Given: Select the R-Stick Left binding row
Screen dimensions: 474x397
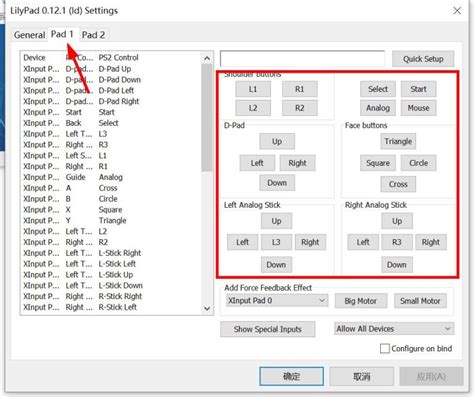Looking at the screenshot, I should pyautogui.click(x=111, y=307).
